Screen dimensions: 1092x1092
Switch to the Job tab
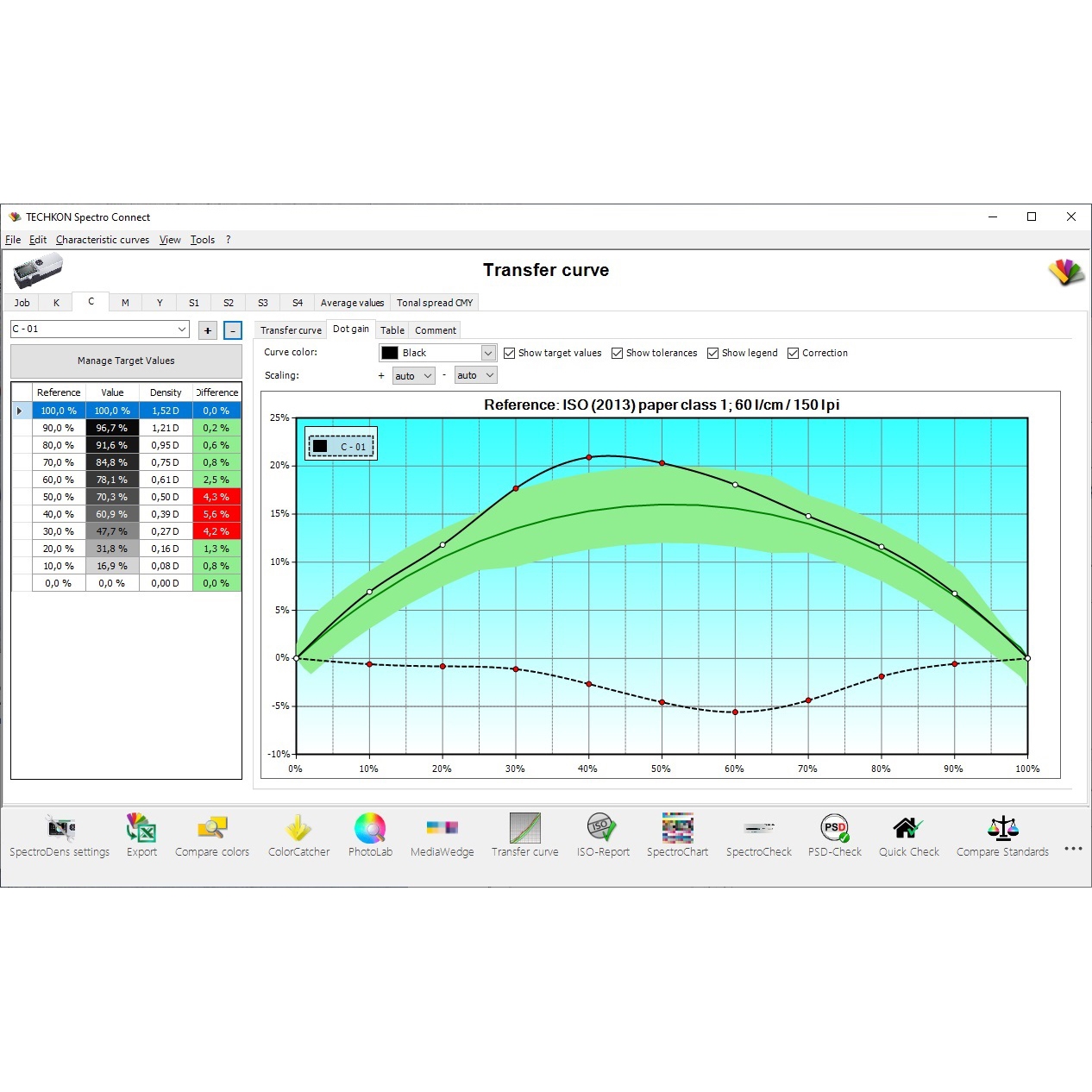(22, 303)
